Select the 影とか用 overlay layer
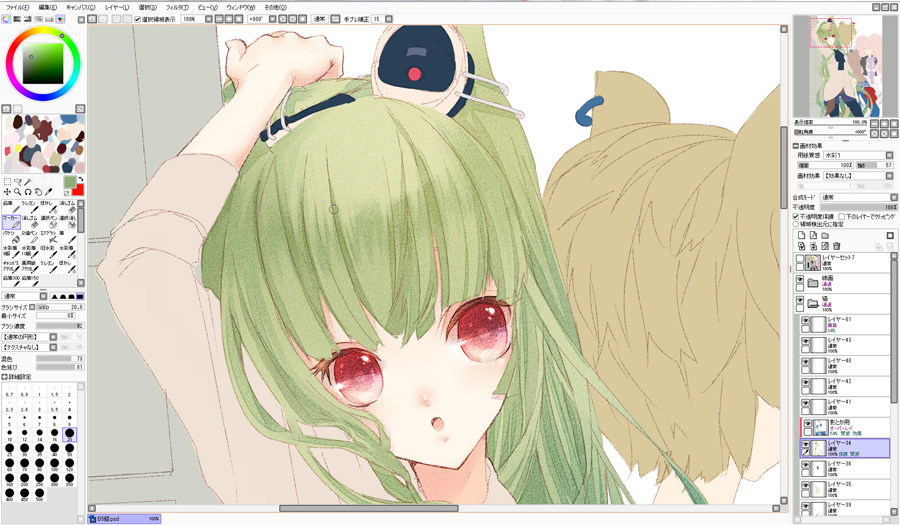The image size is (900, 525). [844, 427]
